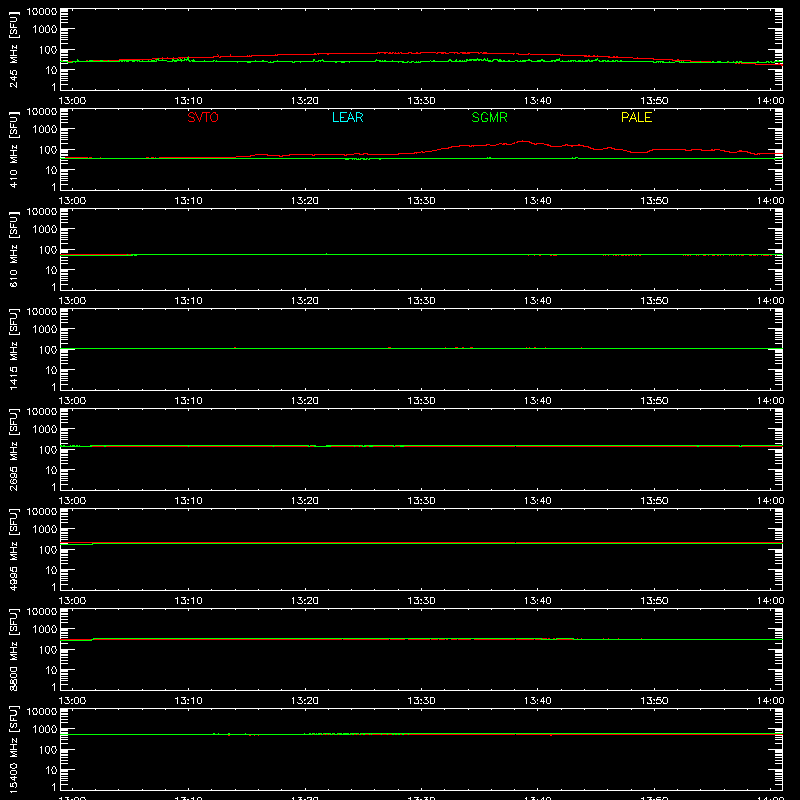Click the 13:40 time label under 4995 MHz plot
This screenshot has width=800, height=800.
[538, 601]
